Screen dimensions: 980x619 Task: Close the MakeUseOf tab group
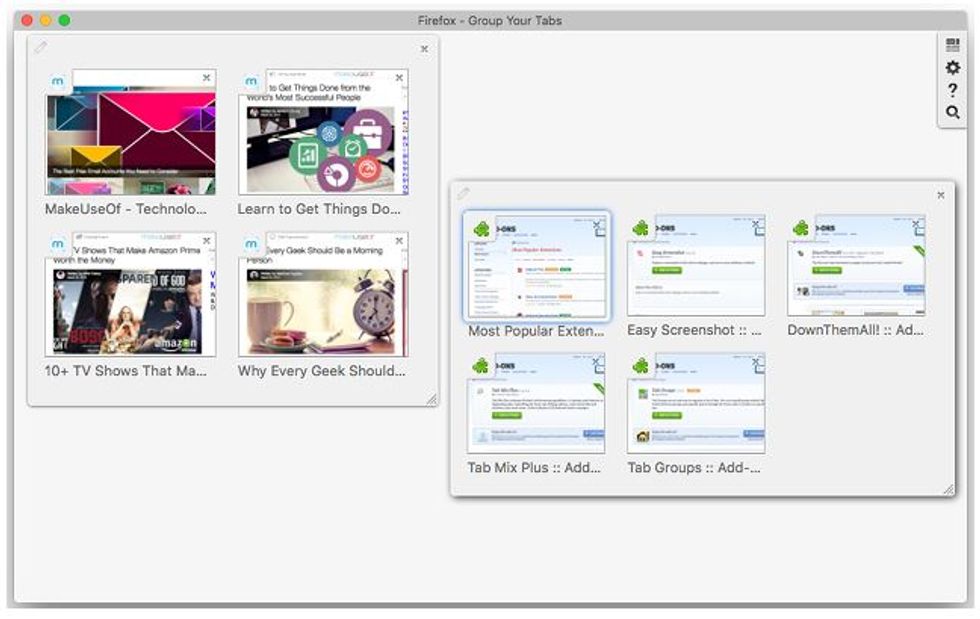coord(424,48)
